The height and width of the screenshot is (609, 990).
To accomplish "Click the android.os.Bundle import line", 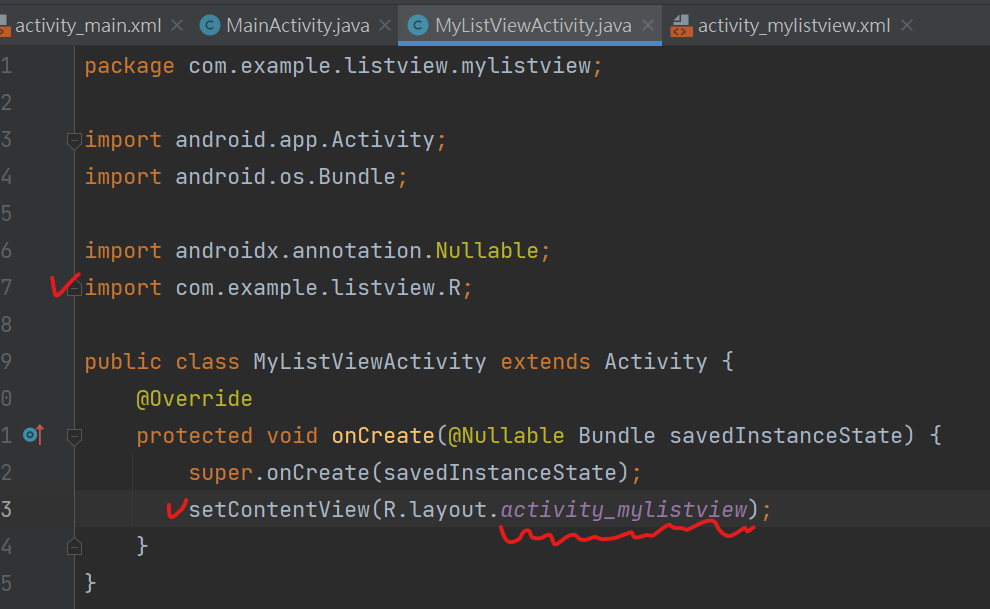I will 246,177.
